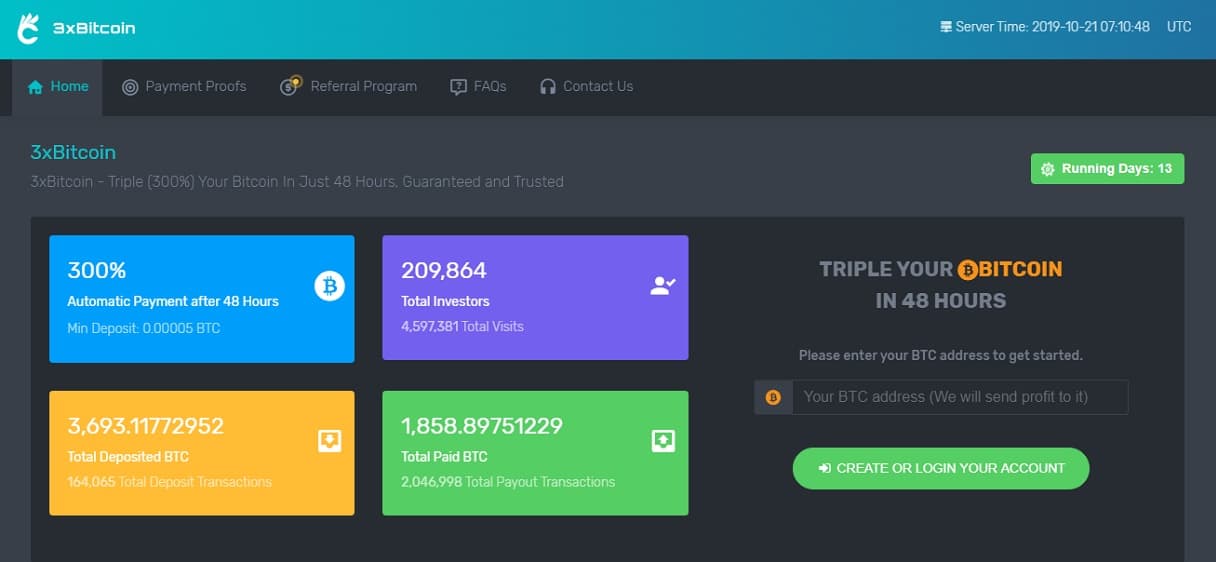Image resolution: width=1216 pixels, height=562 pixels.
Task: Click the house icon on Home tab
Action: pos(35,87)
